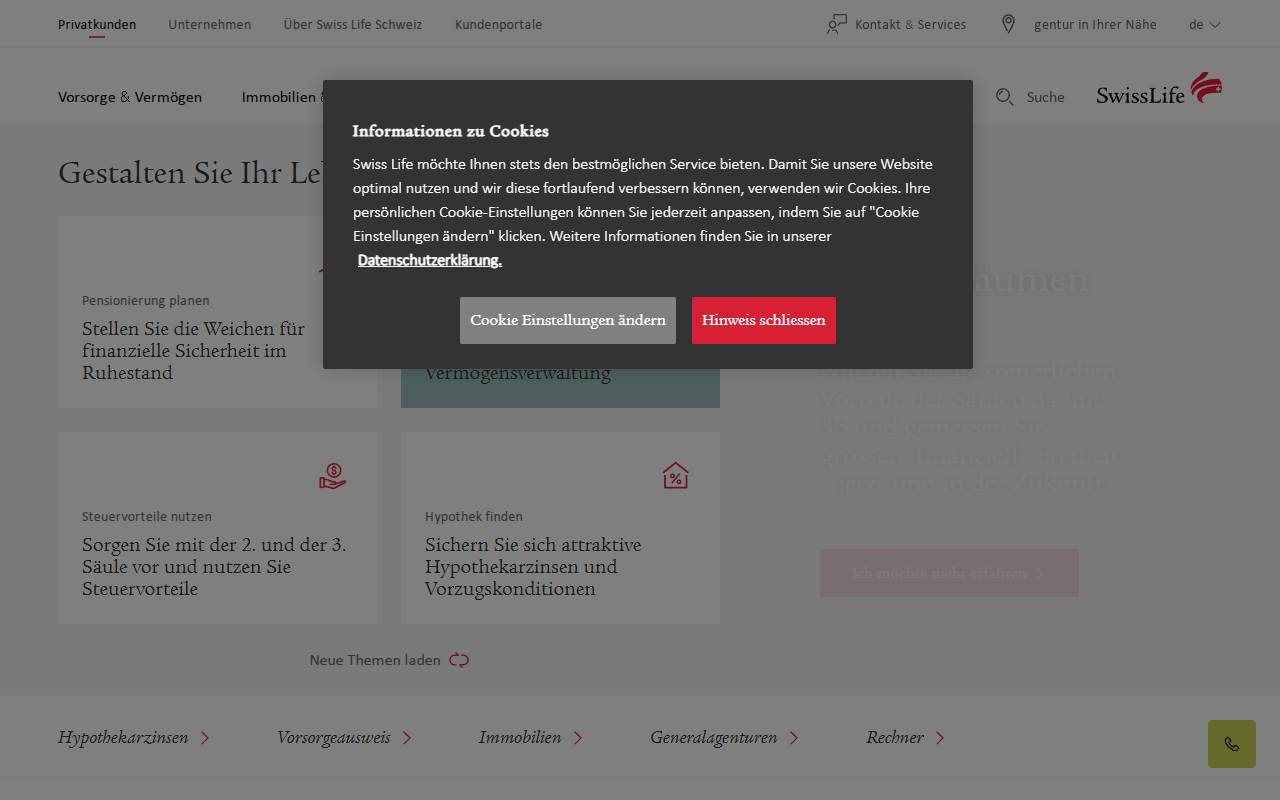Click the search magnifier icon
Image resolution: width=1280 pixels, height=800 pixels.
[x=1005, y=97]
